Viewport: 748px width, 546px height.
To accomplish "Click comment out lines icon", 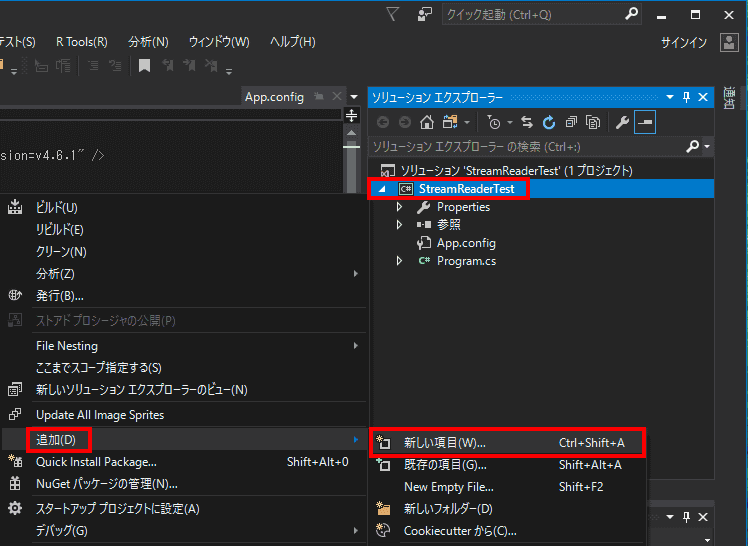I will click(93, 65).
